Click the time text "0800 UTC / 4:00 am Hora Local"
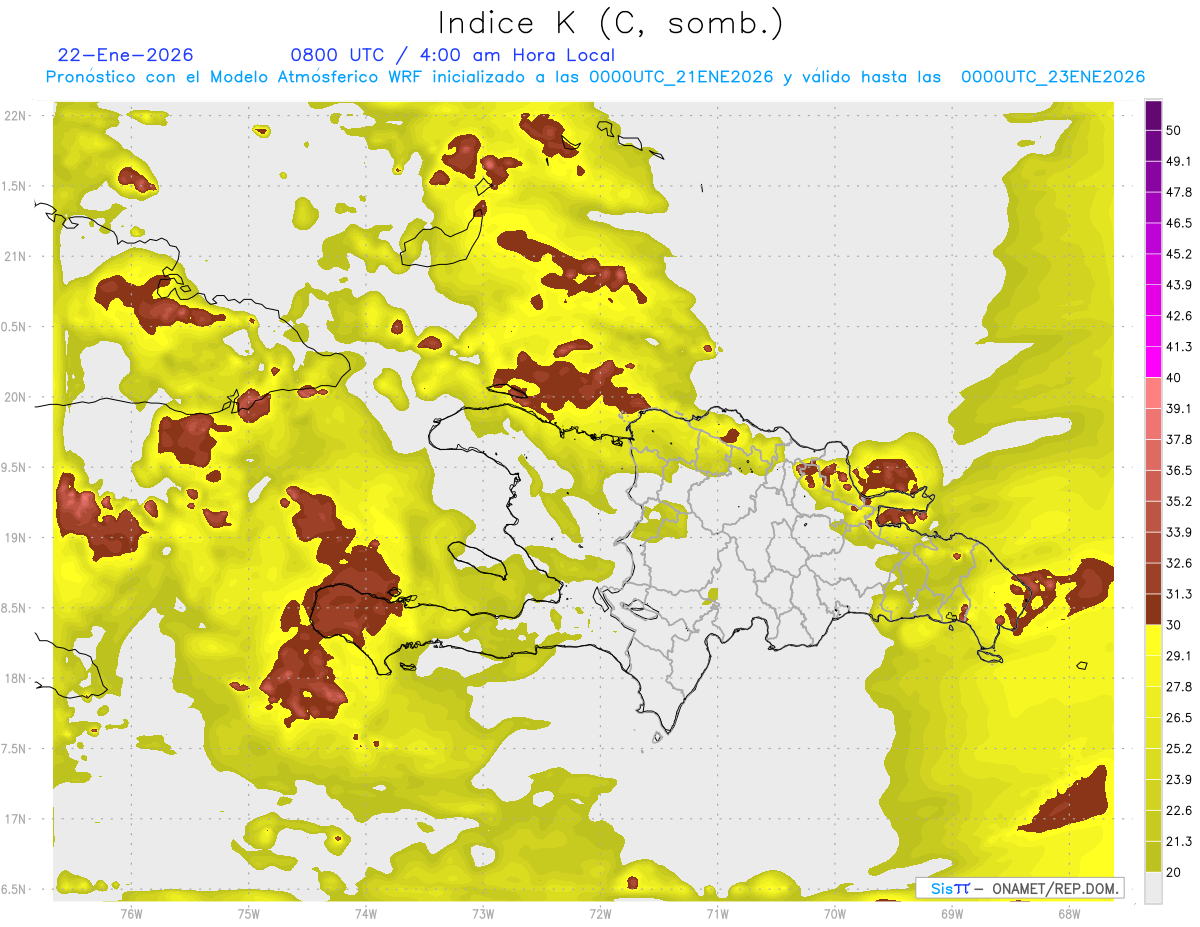 click(x=452, y=55)
